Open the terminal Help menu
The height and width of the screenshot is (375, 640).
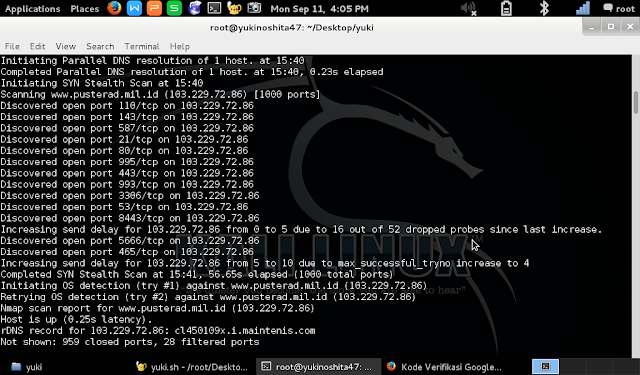coord(180,47)
